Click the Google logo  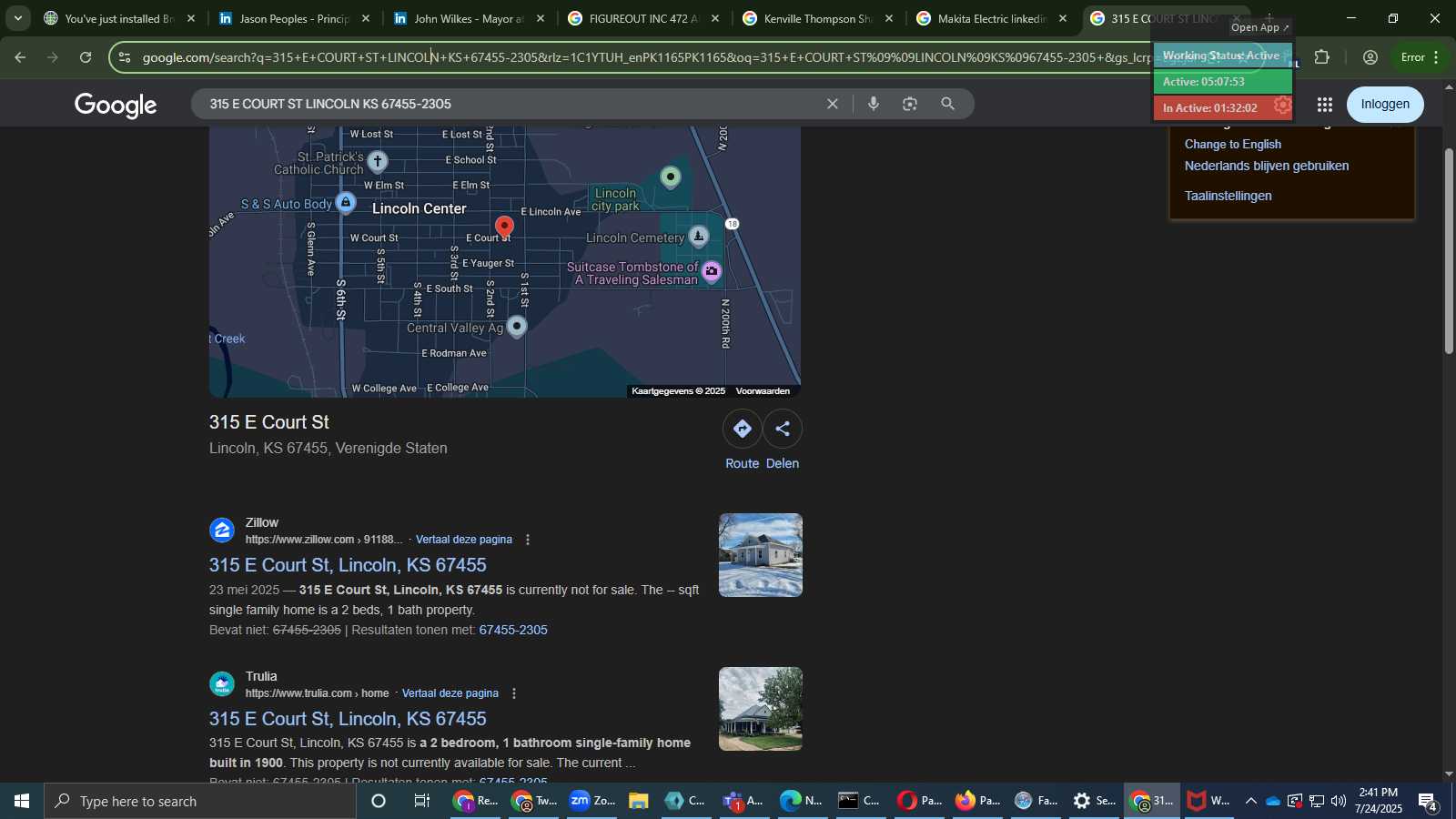pos(116,105)
